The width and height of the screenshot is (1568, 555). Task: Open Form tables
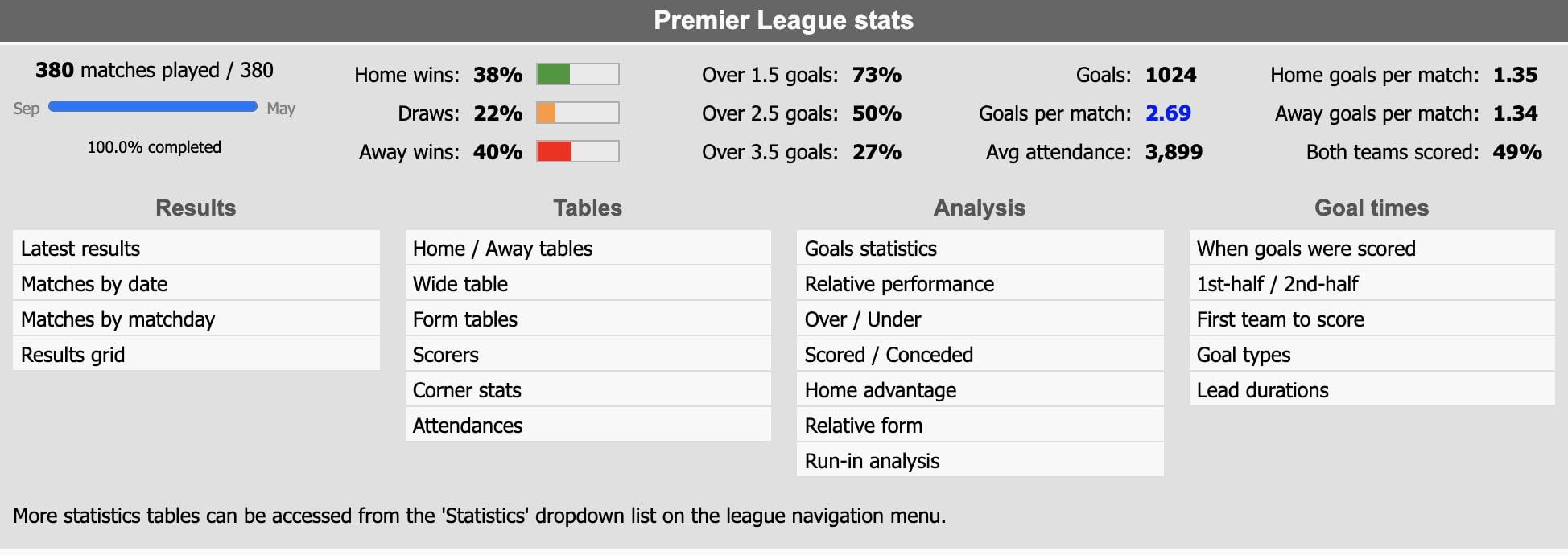588,319
